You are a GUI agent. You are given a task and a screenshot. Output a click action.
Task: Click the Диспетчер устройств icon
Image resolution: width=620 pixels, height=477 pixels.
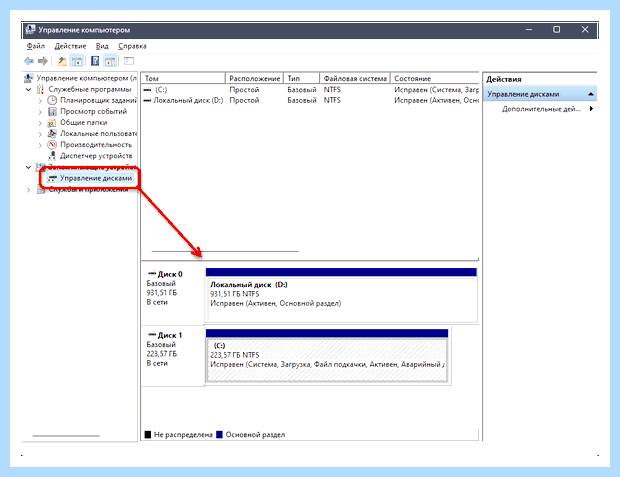[52, 156]
